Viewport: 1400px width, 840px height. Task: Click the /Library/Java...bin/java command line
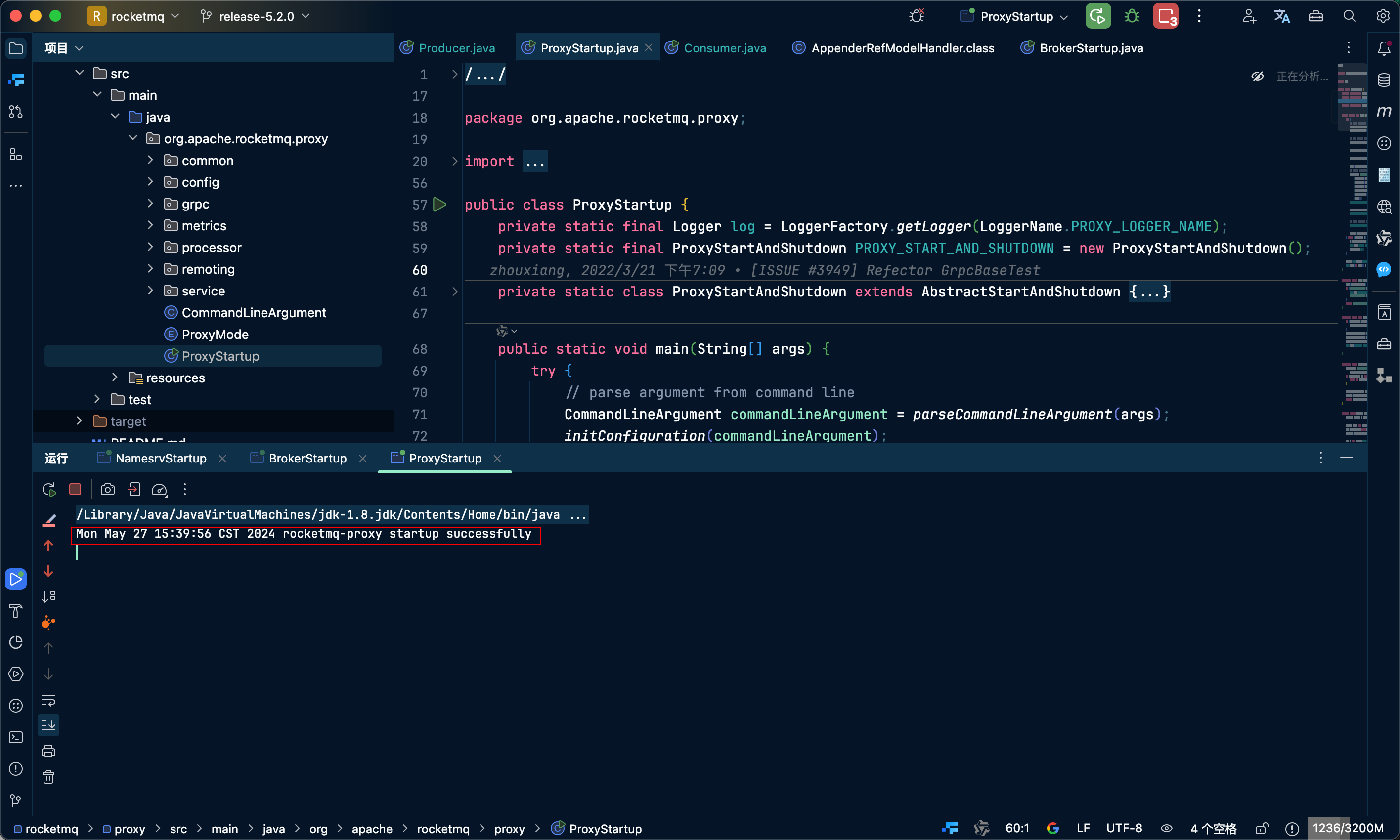click(332, 514)
